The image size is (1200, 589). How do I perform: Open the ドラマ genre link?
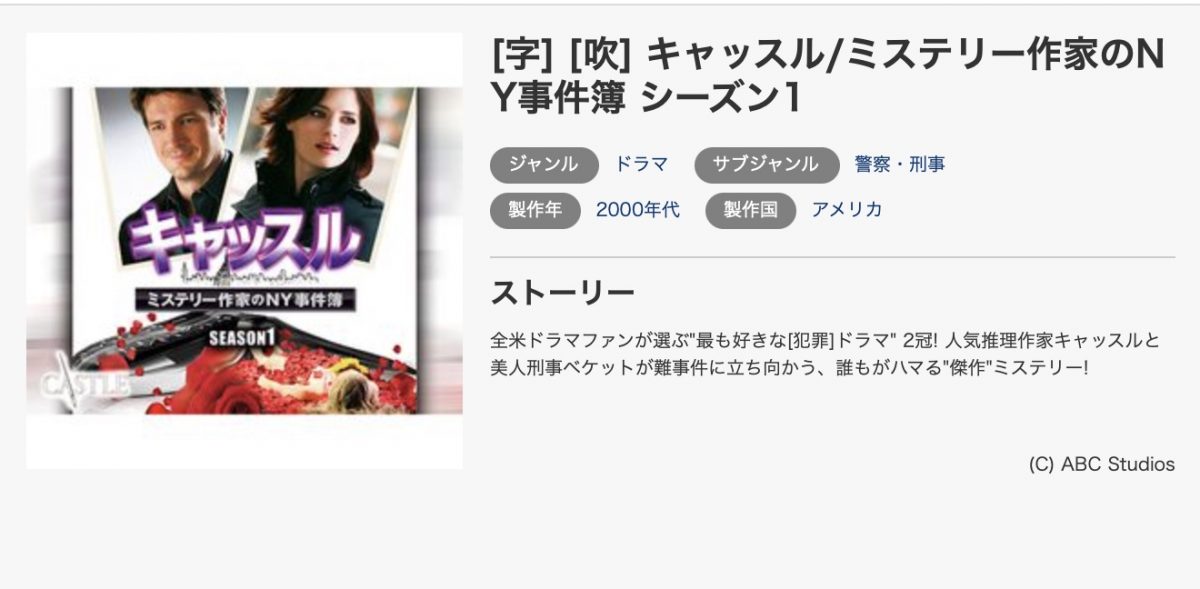[641, 165]
